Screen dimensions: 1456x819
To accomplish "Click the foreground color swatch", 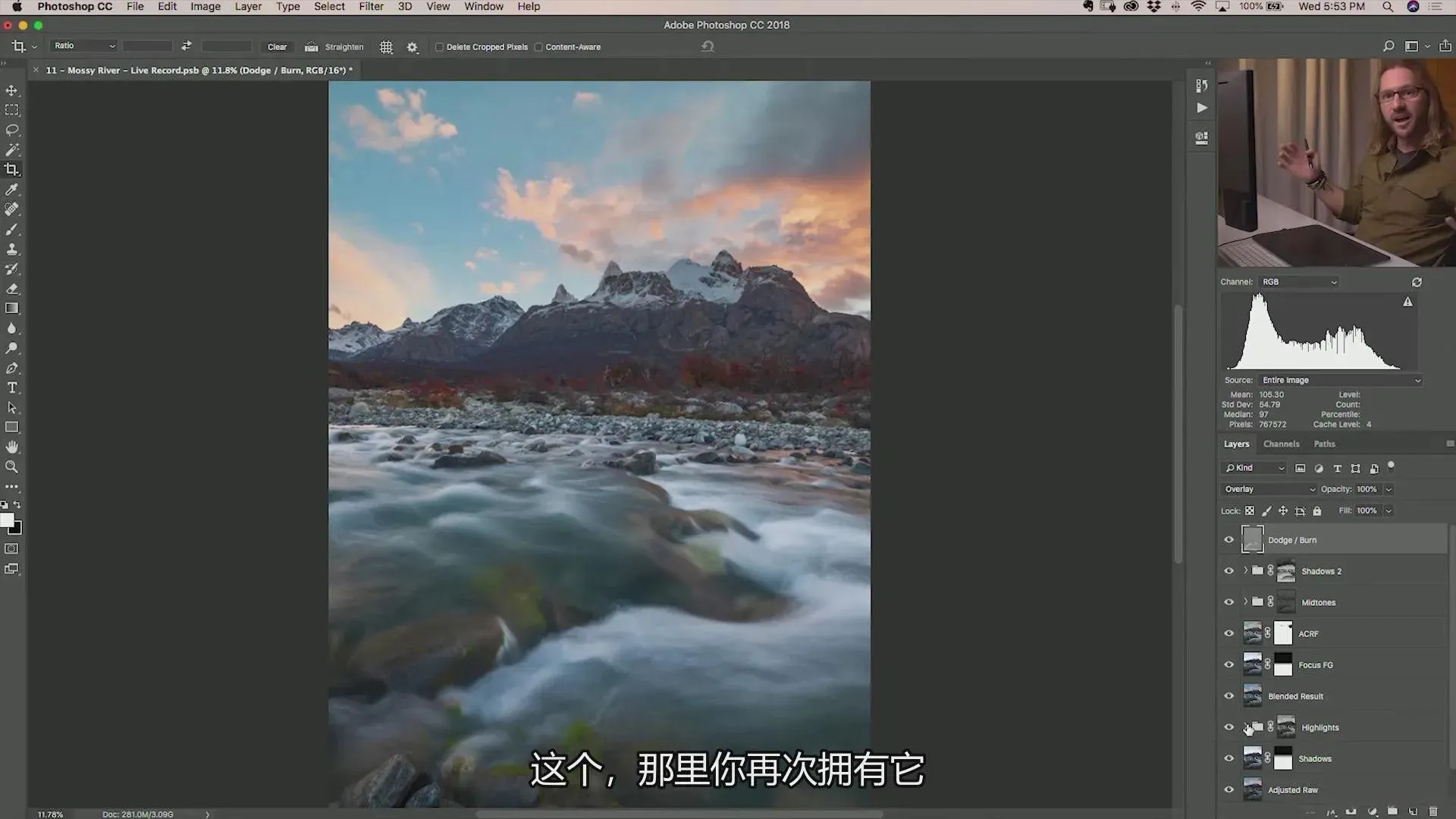I will 7,520.
